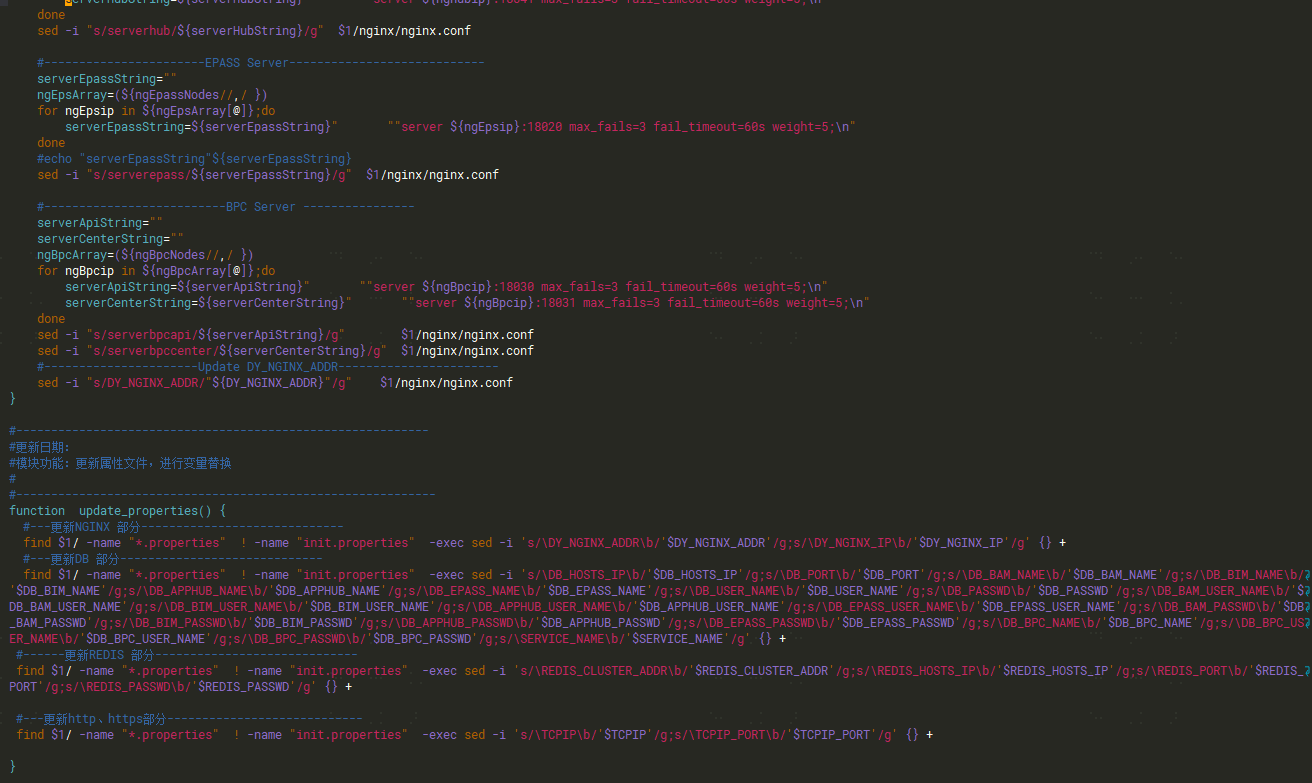Click the BPC Server comment line

point(225,207)
